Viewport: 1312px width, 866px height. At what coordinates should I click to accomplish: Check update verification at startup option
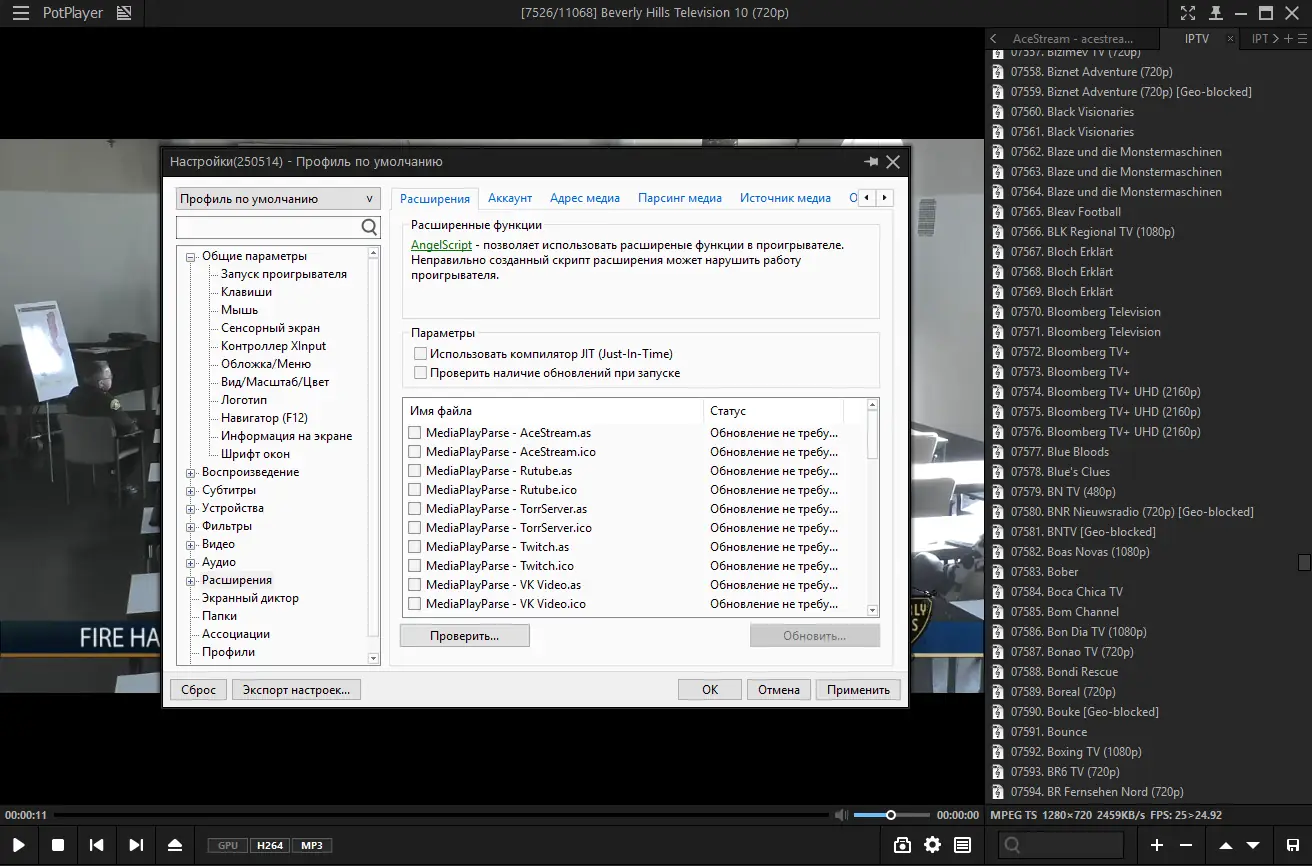421,371
